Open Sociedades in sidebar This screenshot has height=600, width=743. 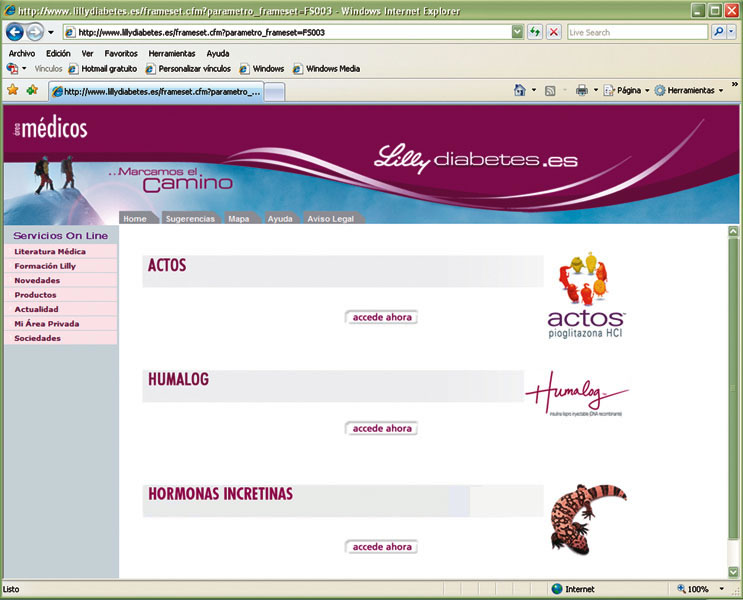pos(61,338)
